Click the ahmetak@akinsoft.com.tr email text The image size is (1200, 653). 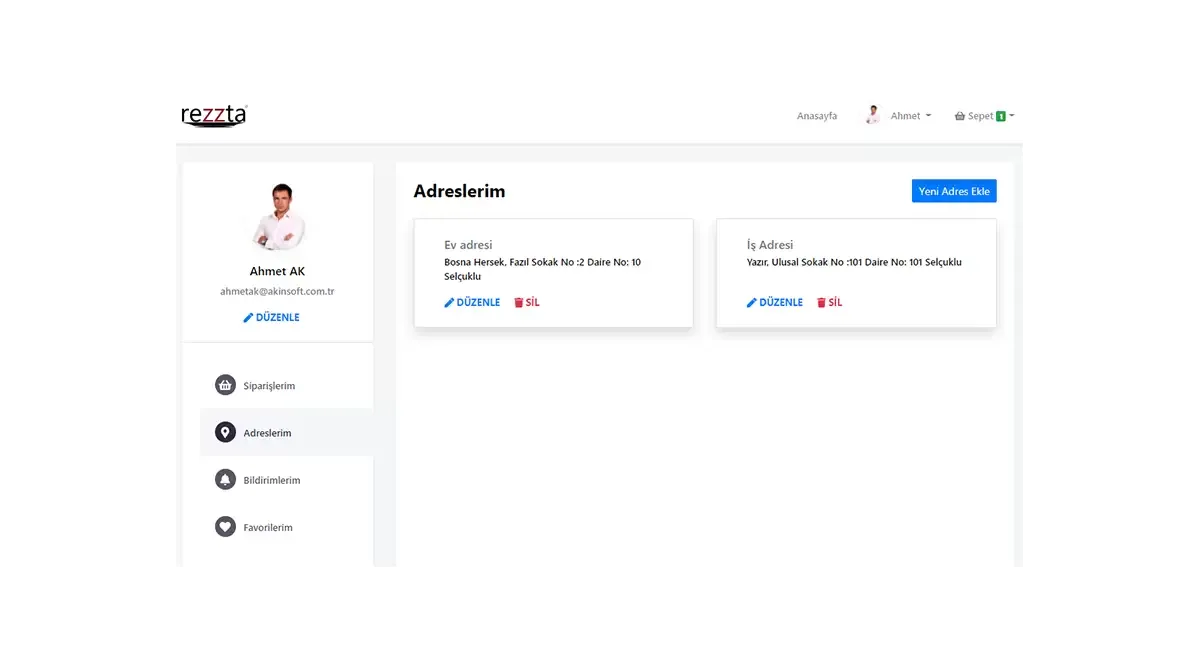click(x=277, y=291)
